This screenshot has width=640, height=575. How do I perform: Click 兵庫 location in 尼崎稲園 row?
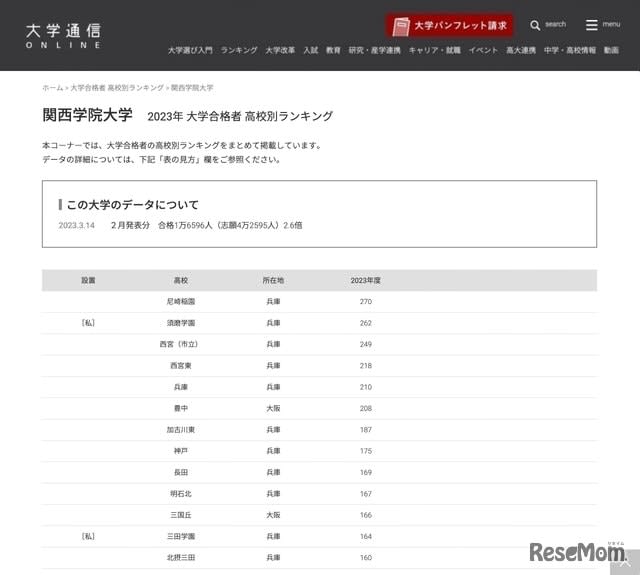[273, 302]
